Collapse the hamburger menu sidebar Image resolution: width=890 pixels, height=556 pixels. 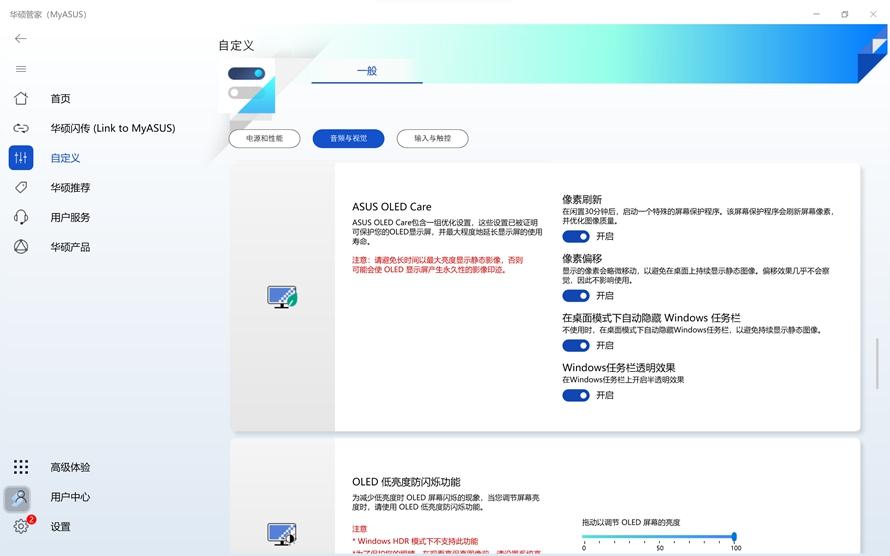(x=20, y=69)
